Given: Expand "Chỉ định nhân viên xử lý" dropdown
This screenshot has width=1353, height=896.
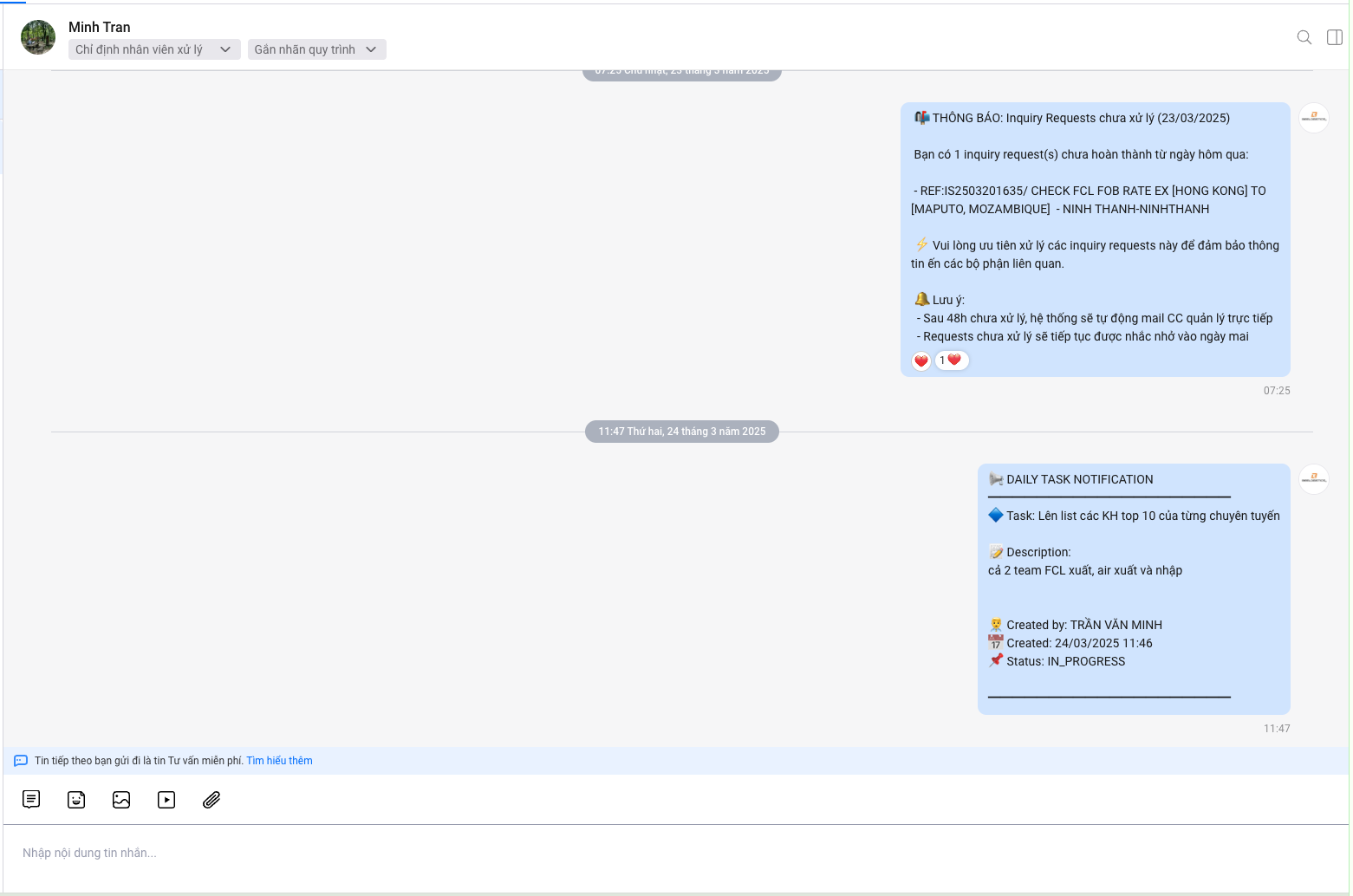Looking at the screenshot, I should tap(153, 49).
